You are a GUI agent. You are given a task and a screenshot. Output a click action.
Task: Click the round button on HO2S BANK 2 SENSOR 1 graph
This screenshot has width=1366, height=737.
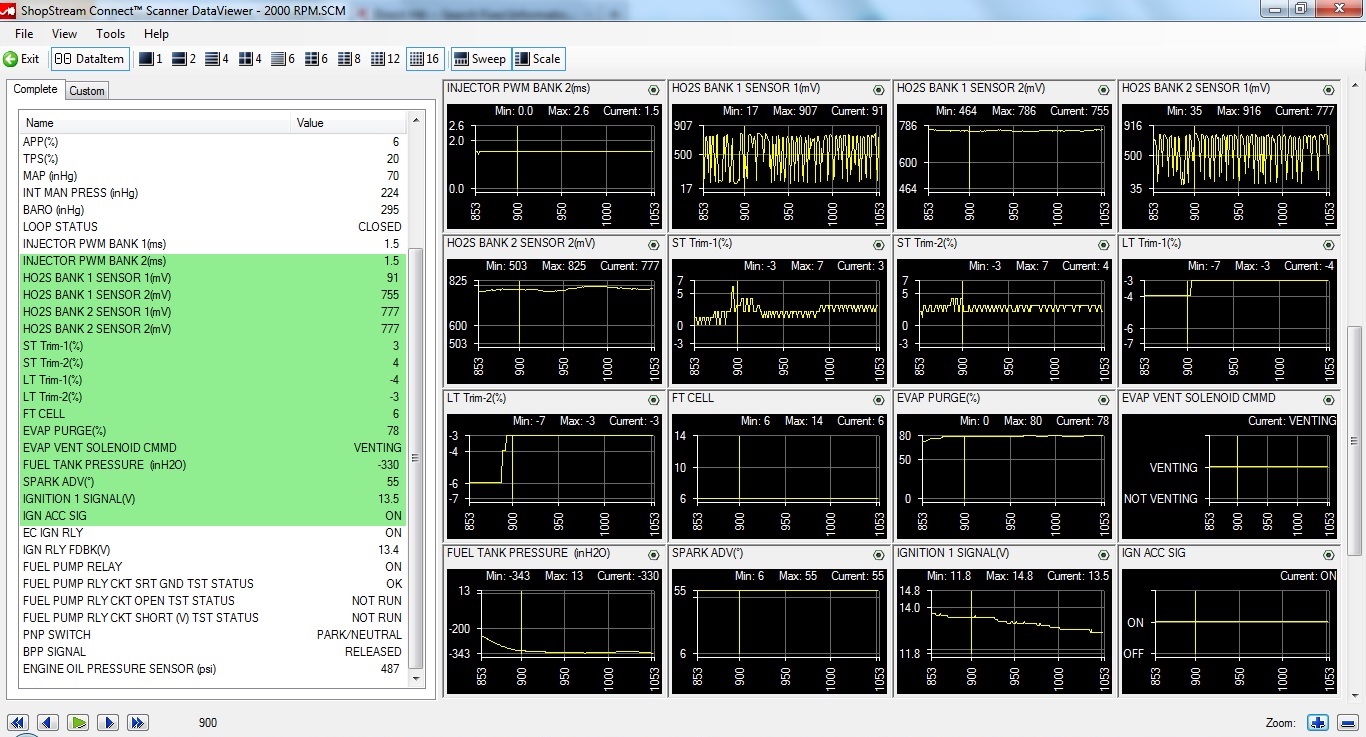[x=1328, y=90]
